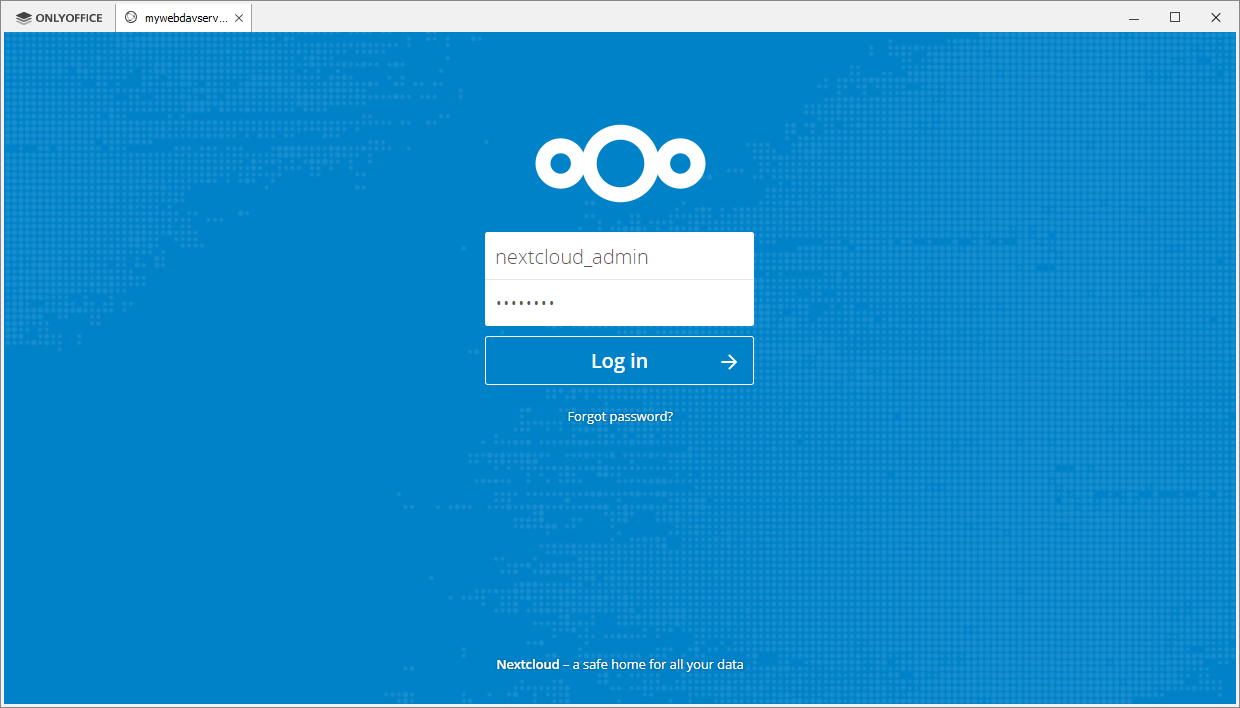The width and height of the screenshot is (1240, 708).
Task: Focus the username field showing nextcloud_admin
Action: 619,257
